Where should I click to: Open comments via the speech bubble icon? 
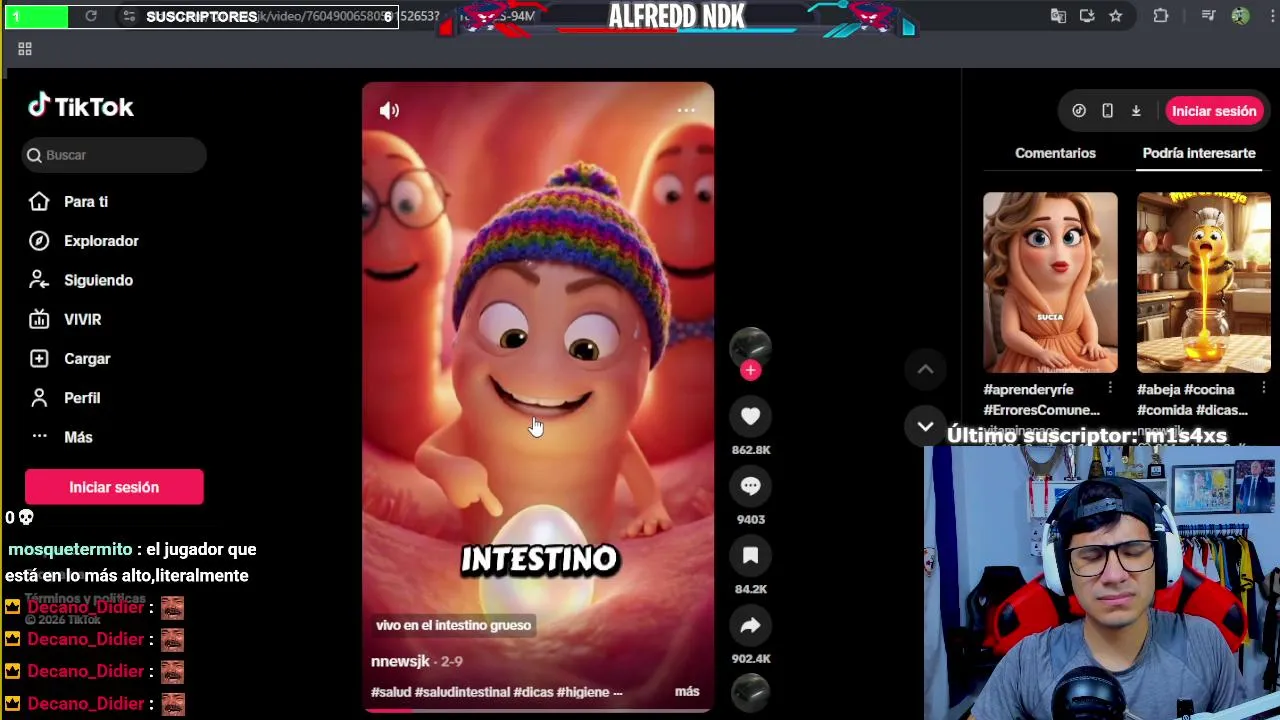[750, 486]
